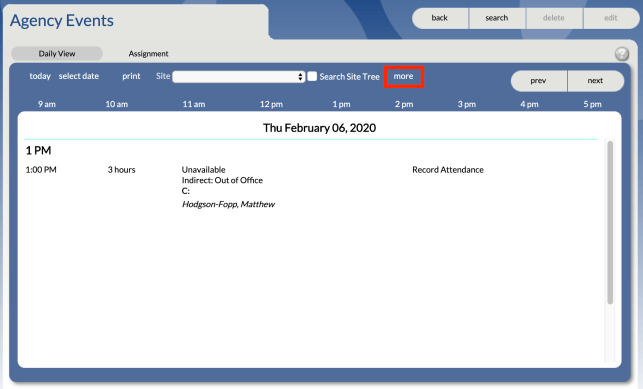Open the Site dropdown
The width and height of the screenshot is (643, 389).
239,77
